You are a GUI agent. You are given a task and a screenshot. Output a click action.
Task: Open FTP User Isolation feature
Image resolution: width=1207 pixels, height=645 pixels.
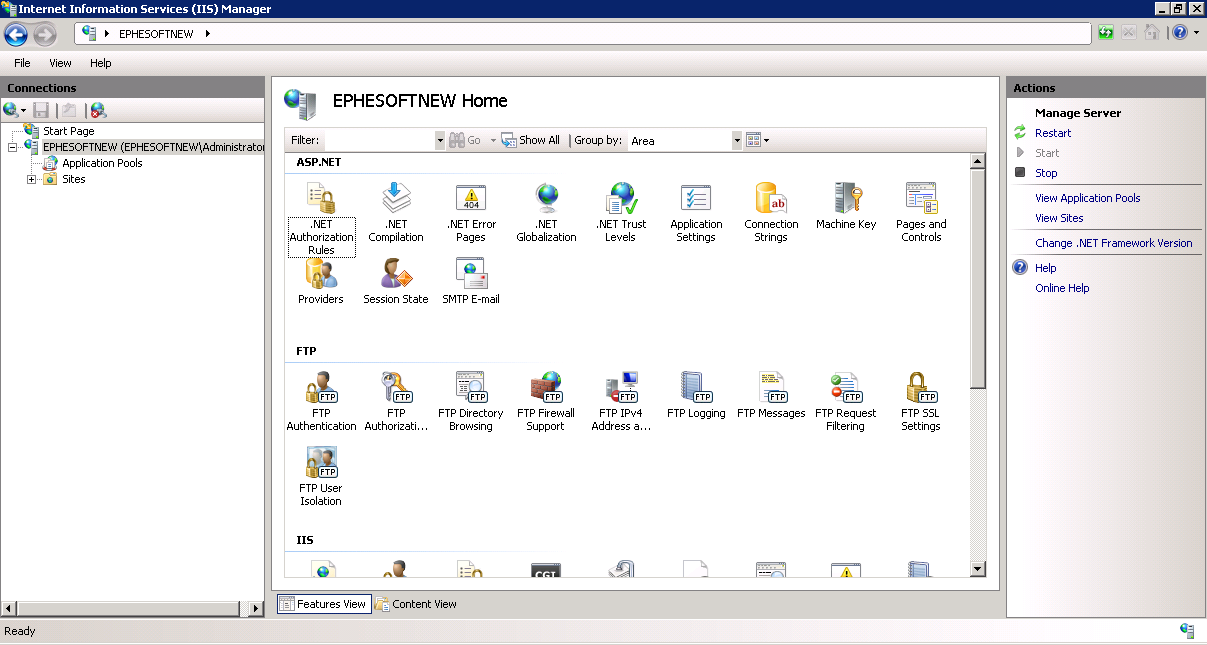point(321,476)
